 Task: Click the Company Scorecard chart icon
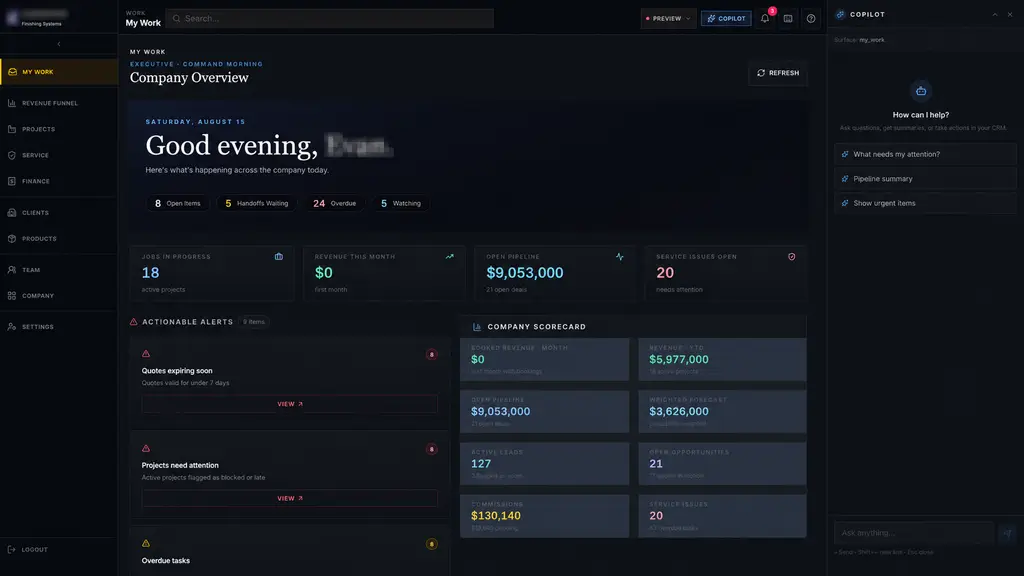[x=477, y=327]
